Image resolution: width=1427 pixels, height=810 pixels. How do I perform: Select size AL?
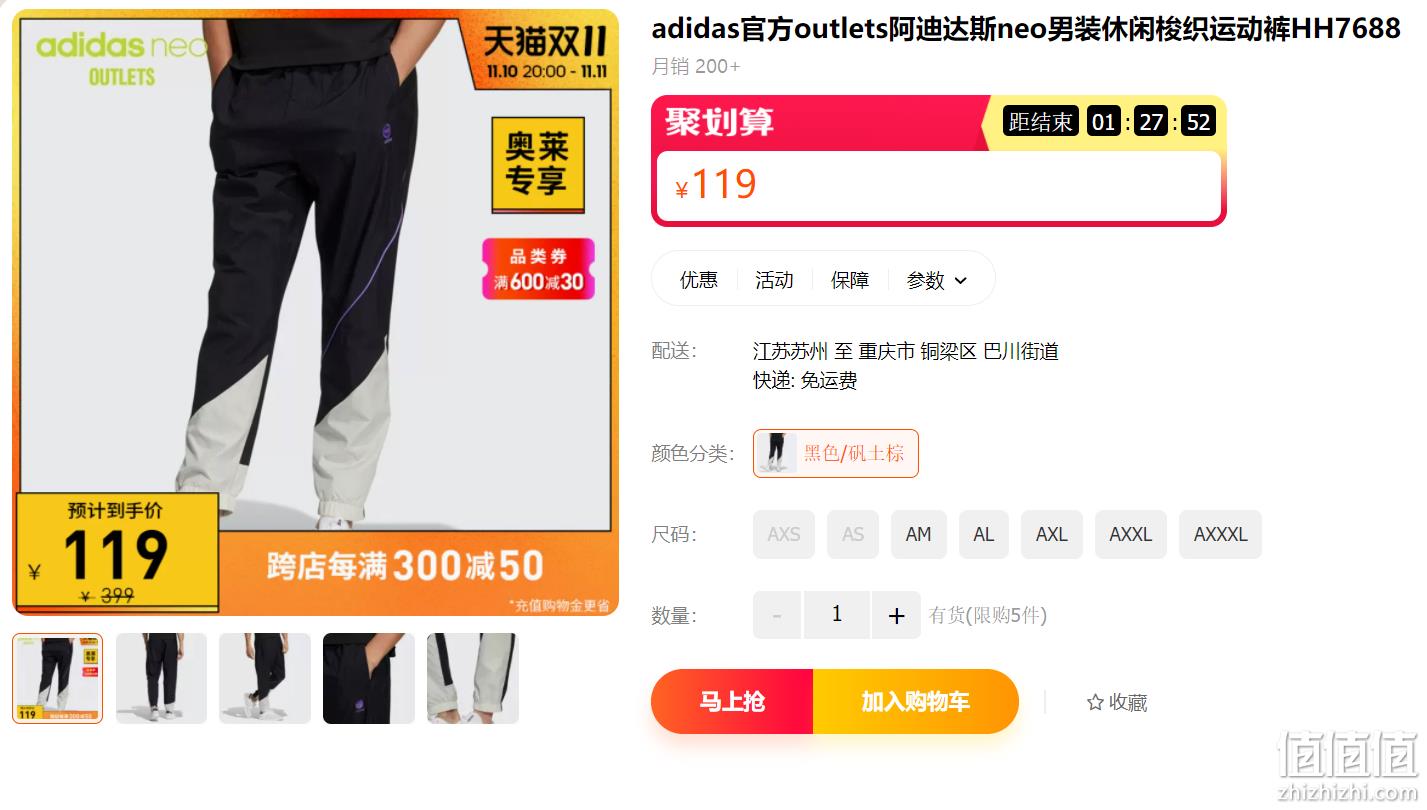pyautogui.click(x=984, y=534)
